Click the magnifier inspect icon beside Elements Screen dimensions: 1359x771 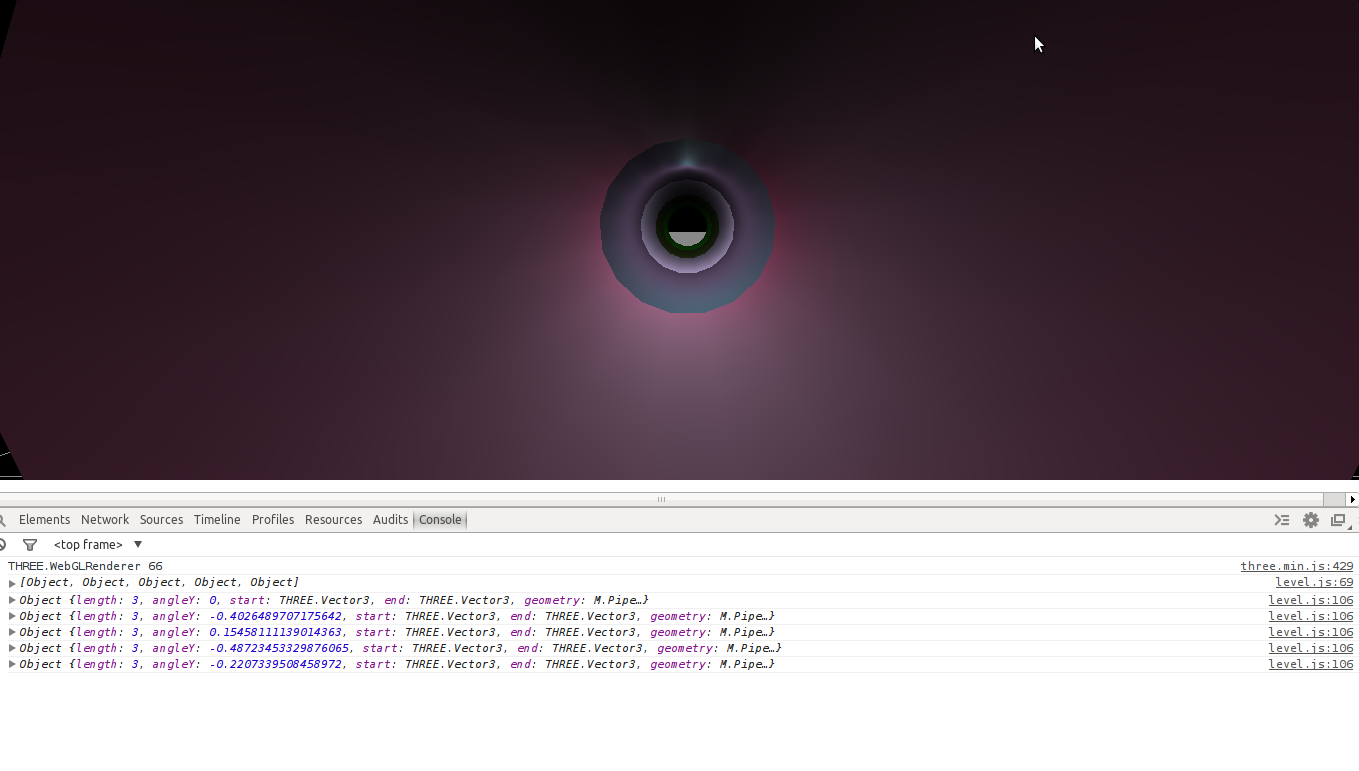point(3,520)
